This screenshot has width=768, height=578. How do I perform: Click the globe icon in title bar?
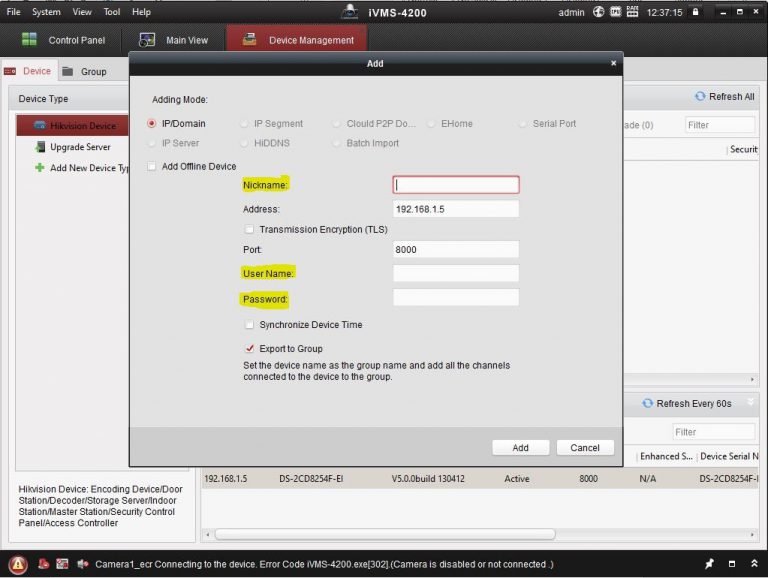click(599, 12)
